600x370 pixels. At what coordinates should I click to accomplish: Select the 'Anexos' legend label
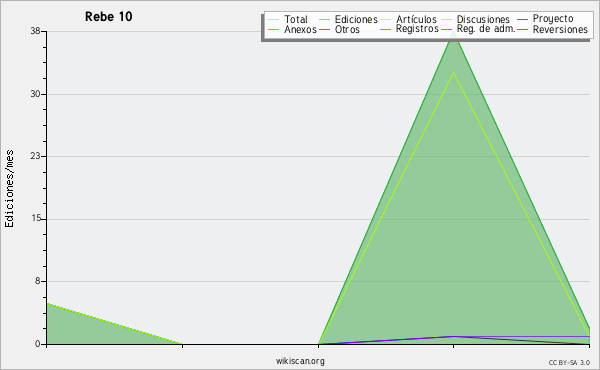[x=300, y=29]
